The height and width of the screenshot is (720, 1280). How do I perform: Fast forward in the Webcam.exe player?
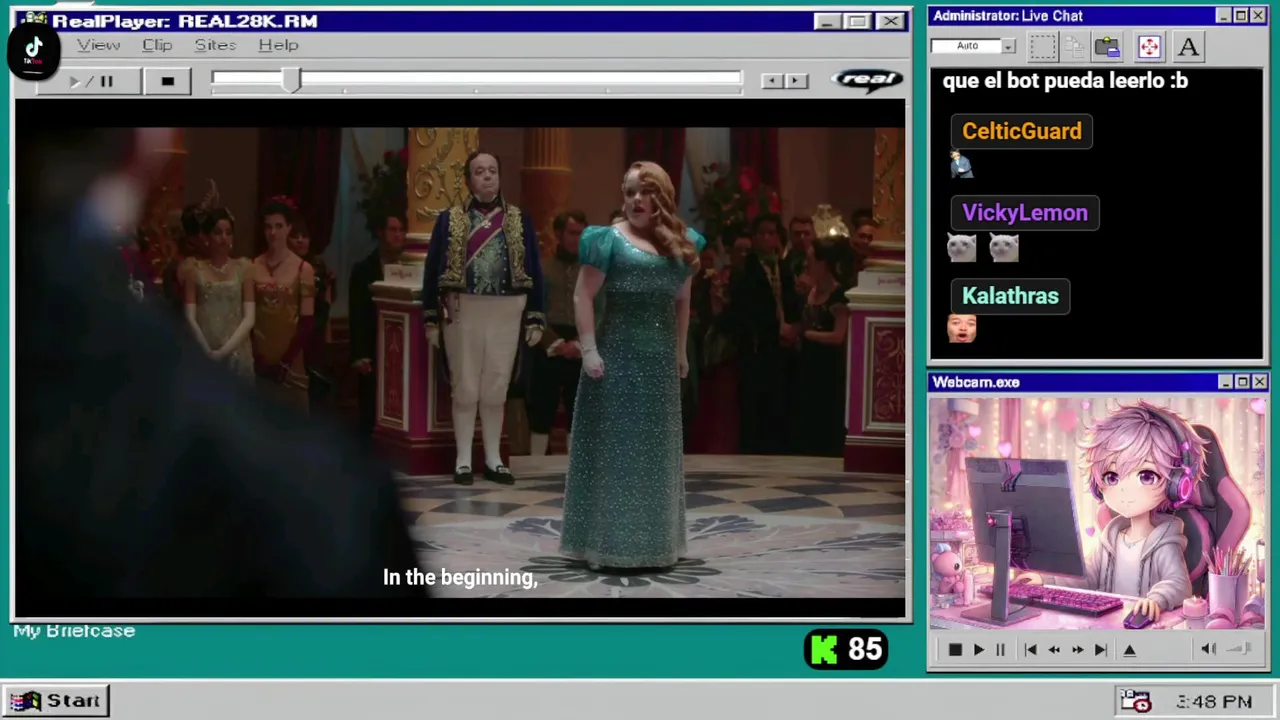click(x=1077, y=650)
